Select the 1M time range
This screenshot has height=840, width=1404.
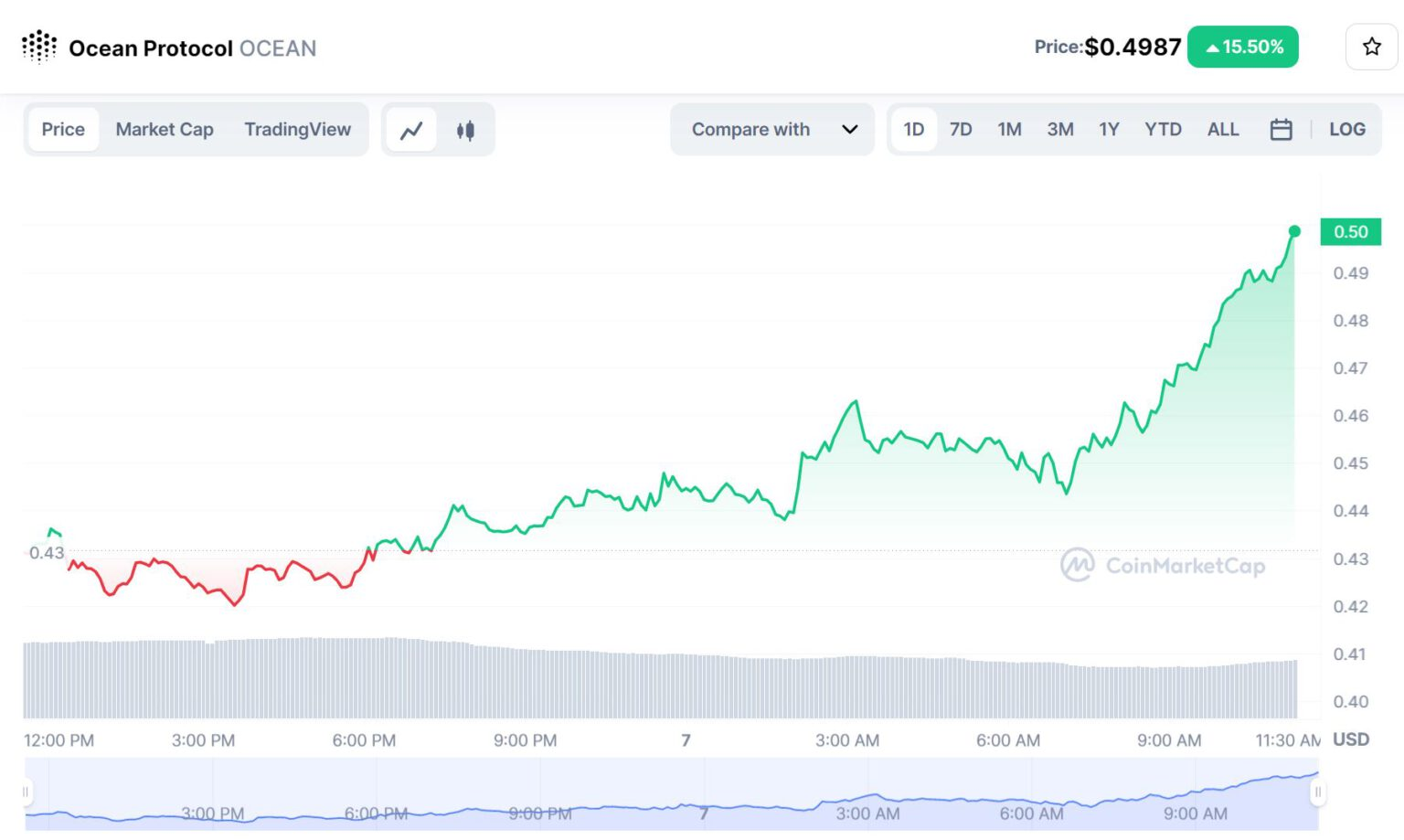coord(1009,130)
